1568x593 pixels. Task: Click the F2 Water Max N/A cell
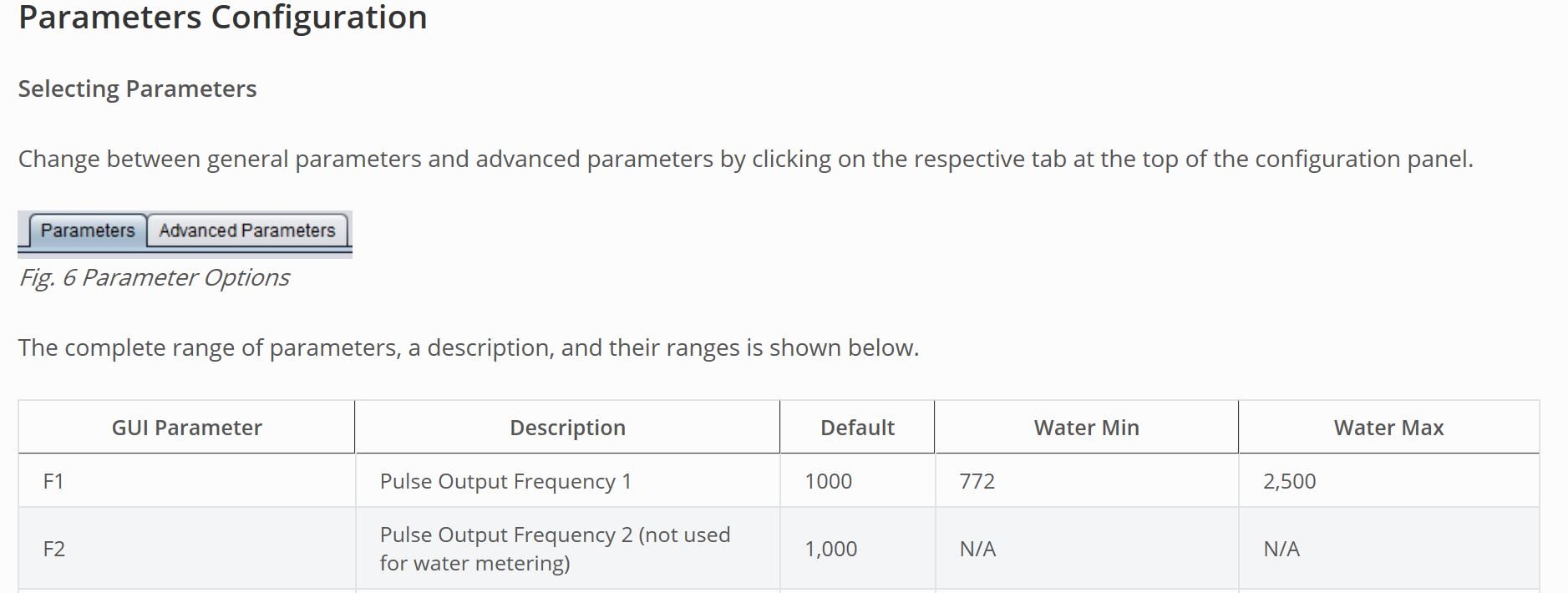click(x=1281, y=549)
